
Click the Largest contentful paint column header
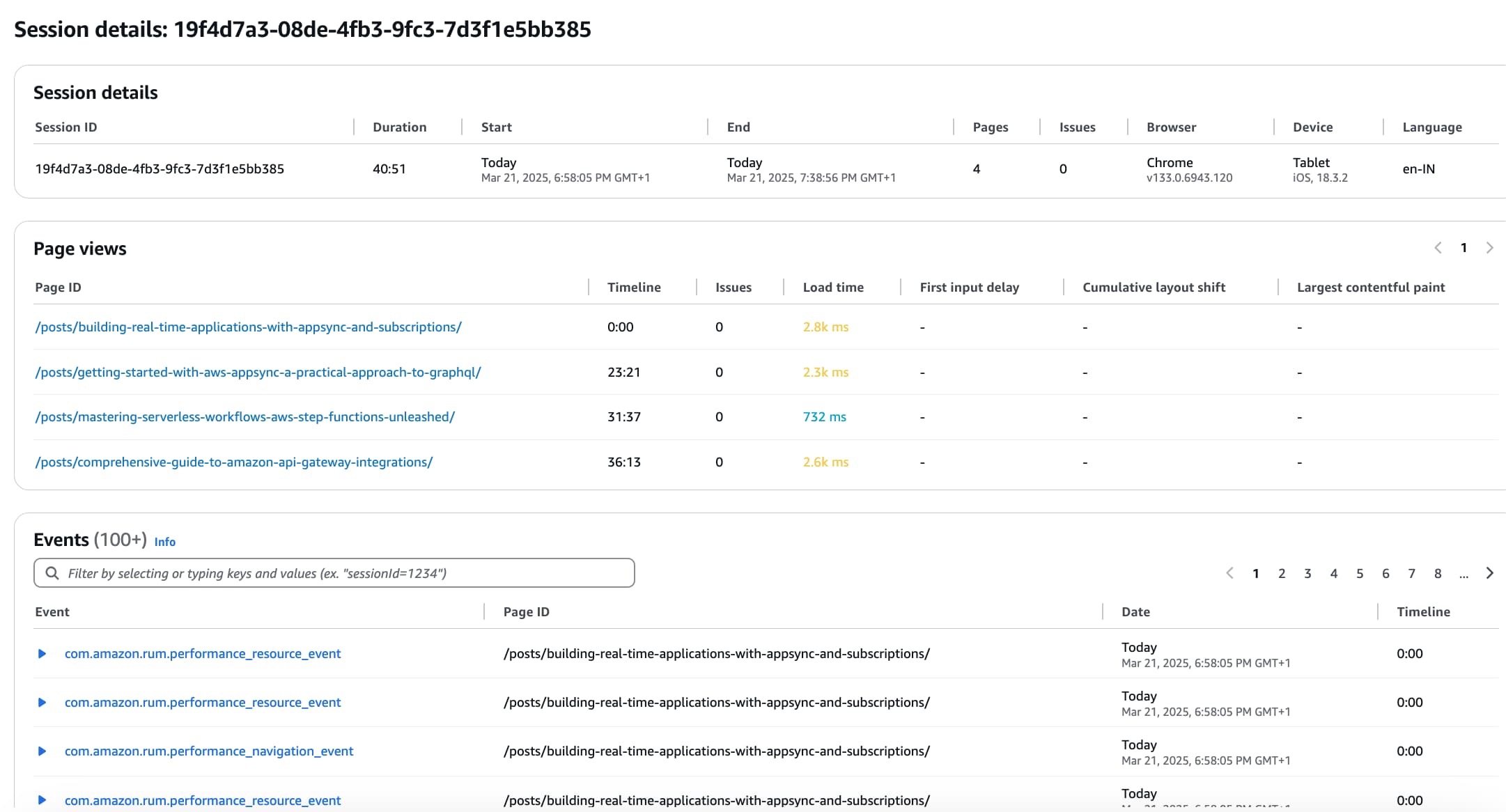[1371, 288]
